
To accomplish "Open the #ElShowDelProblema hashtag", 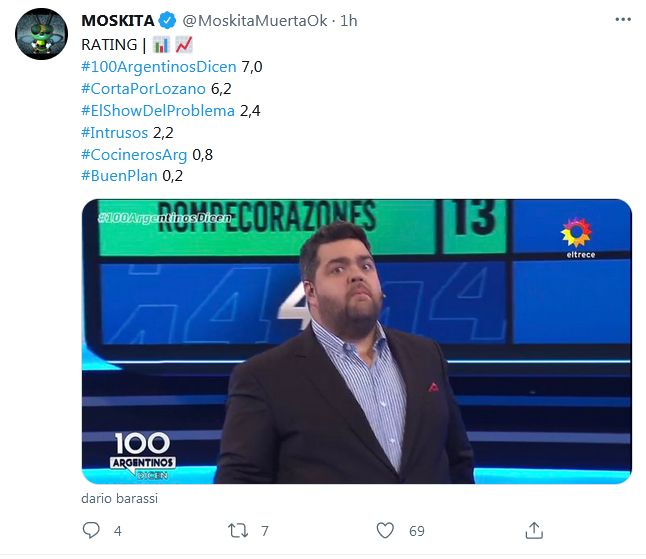I will coord(158,111).
